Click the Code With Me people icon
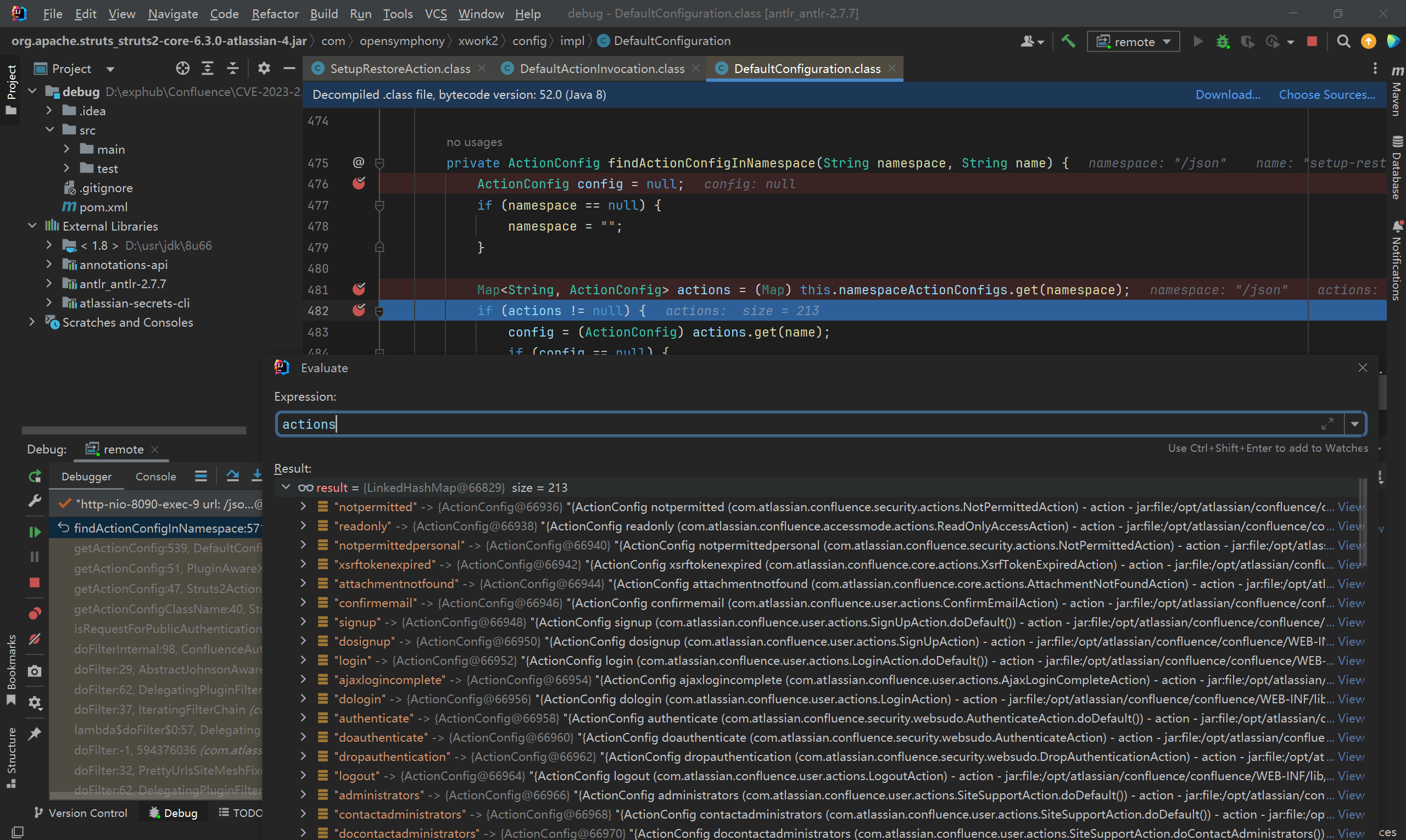1406x840 pixels. pos(1032,41)
